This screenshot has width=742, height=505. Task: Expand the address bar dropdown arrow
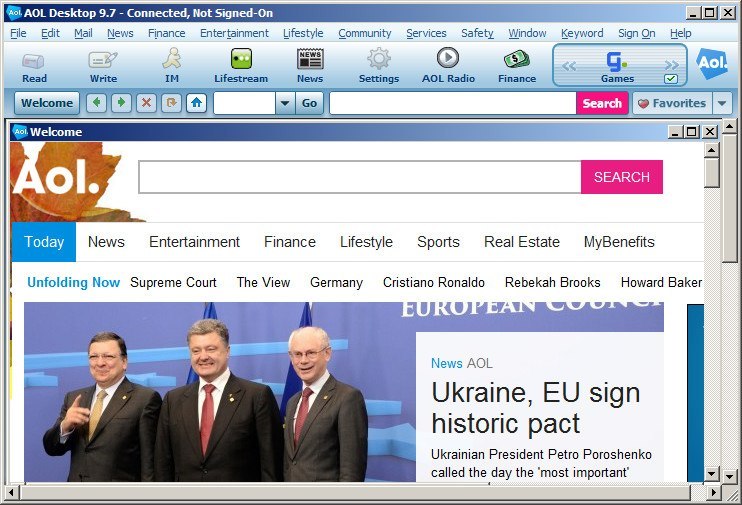click(284, 103)
